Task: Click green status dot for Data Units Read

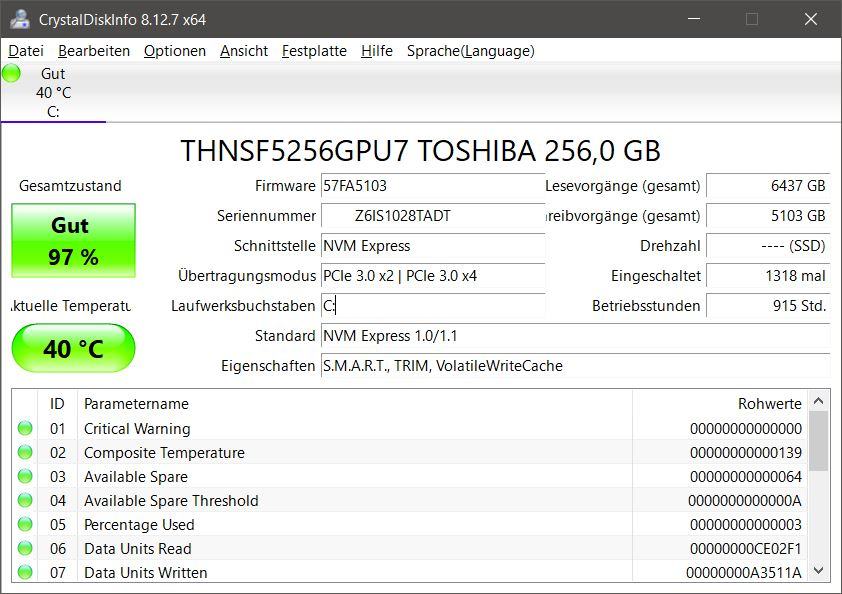Action: coord(25,548)
